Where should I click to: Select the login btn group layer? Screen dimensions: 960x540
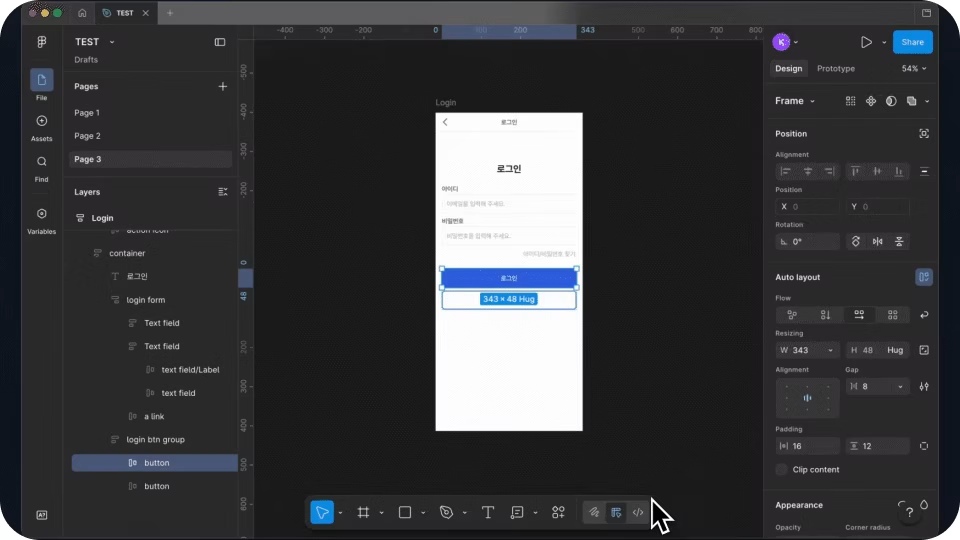click(x=154, y=440)
